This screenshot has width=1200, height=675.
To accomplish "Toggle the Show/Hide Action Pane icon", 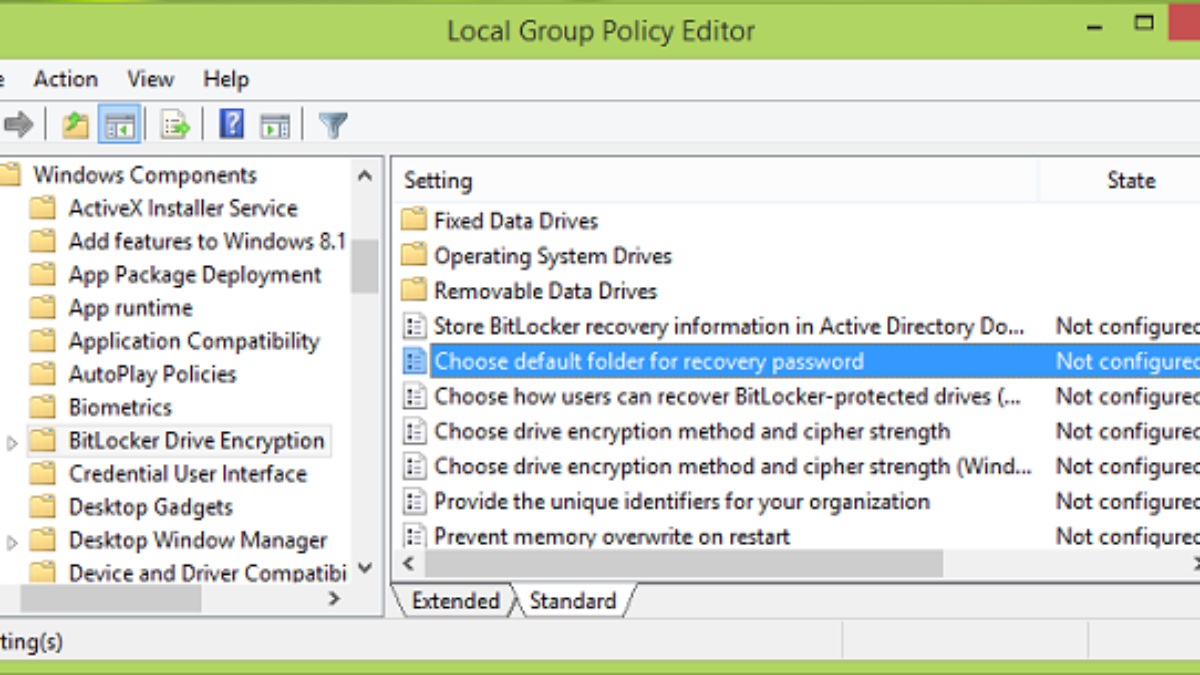I will 274,125.
